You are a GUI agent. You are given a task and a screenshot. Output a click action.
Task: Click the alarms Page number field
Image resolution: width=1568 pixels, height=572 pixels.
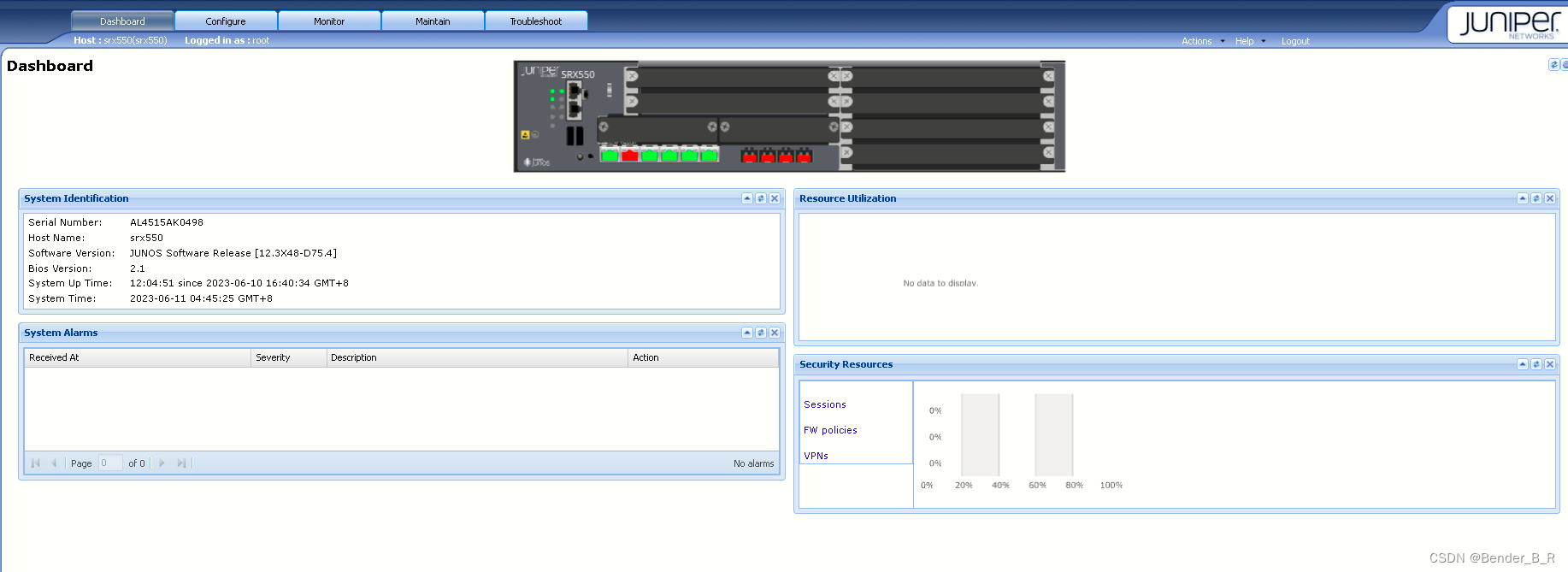(x=110, y=463)
